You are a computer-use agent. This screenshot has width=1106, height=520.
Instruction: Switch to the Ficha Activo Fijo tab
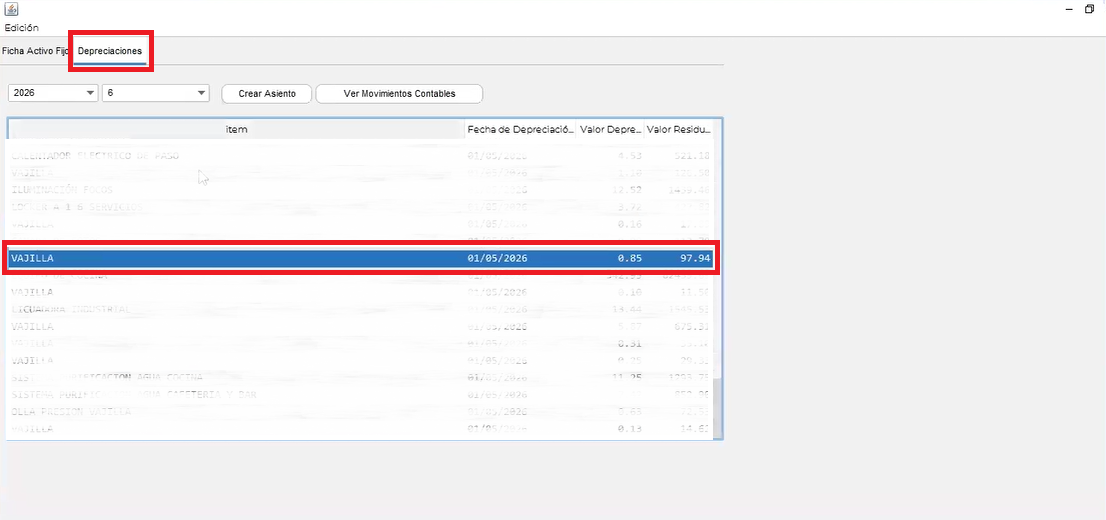point(35,52)
